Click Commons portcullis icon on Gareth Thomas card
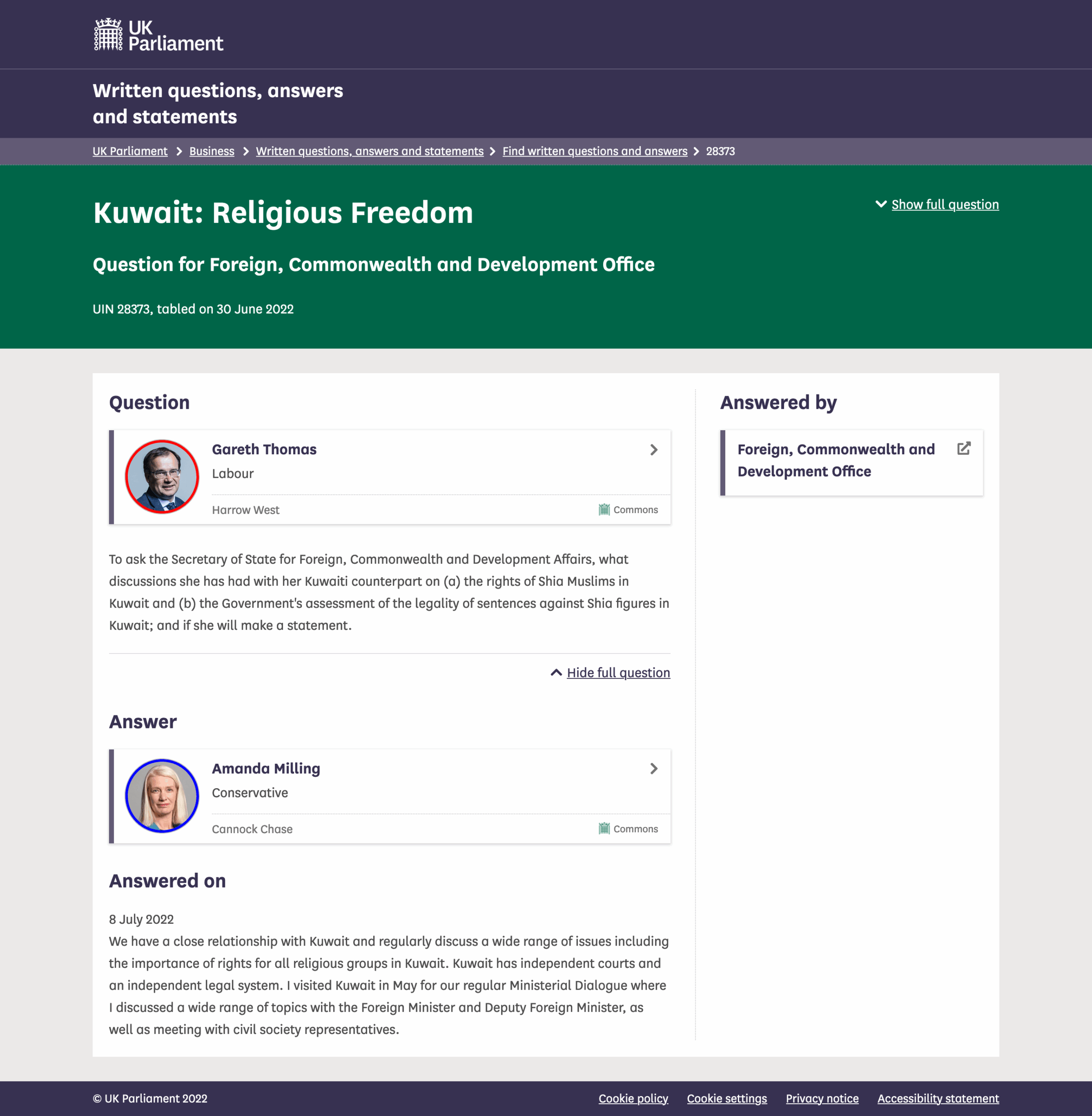 point(604,510)
